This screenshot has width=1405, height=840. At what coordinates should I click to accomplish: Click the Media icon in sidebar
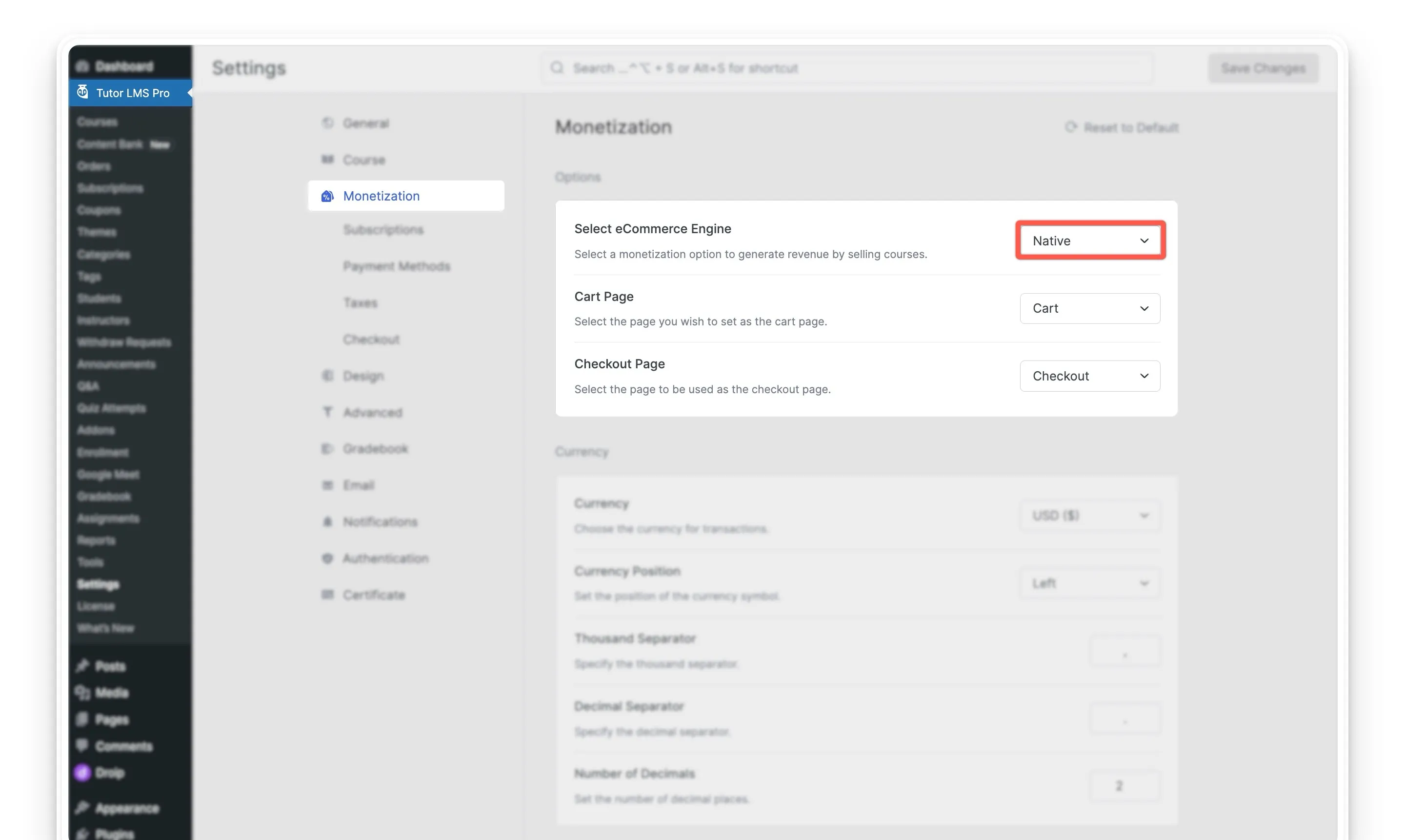82,692
